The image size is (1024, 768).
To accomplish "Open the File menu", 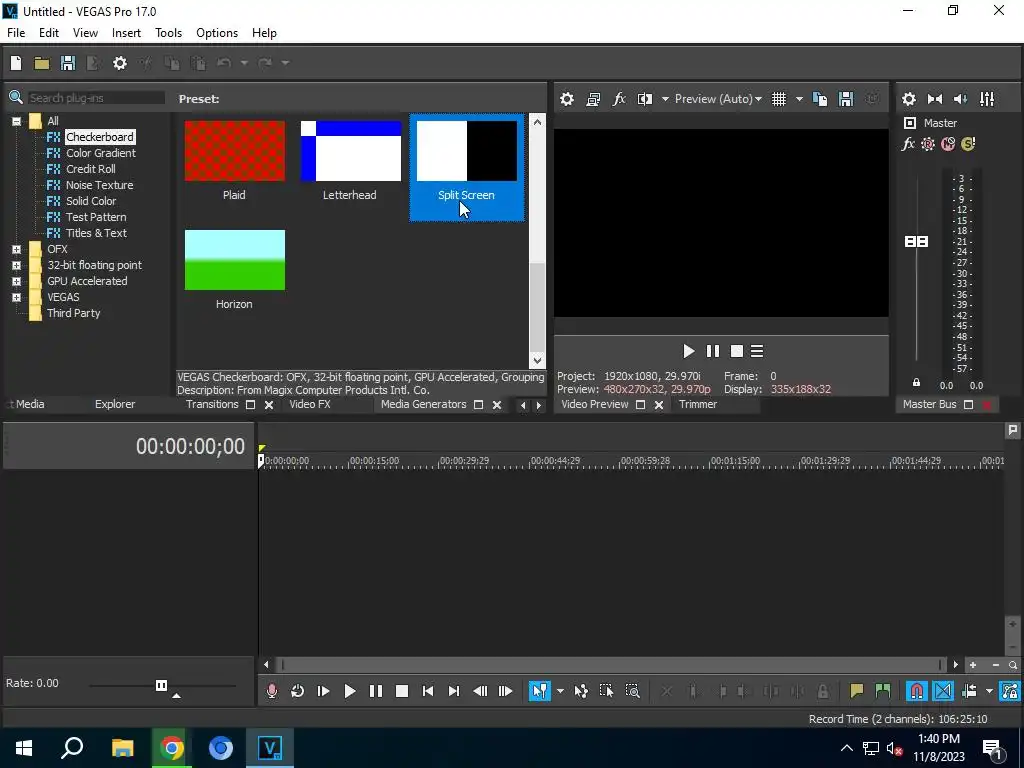I will pos(16,33).
